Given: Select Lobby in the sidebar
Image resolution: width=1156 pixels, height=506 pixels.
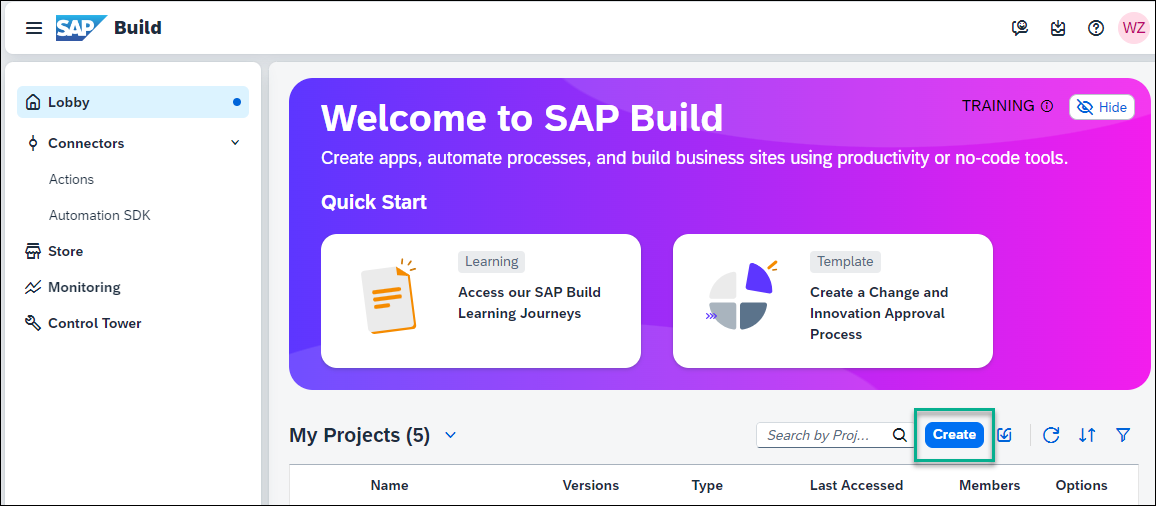Looking at the screenshot, I should pyautogui.click(x=133, y=103).
